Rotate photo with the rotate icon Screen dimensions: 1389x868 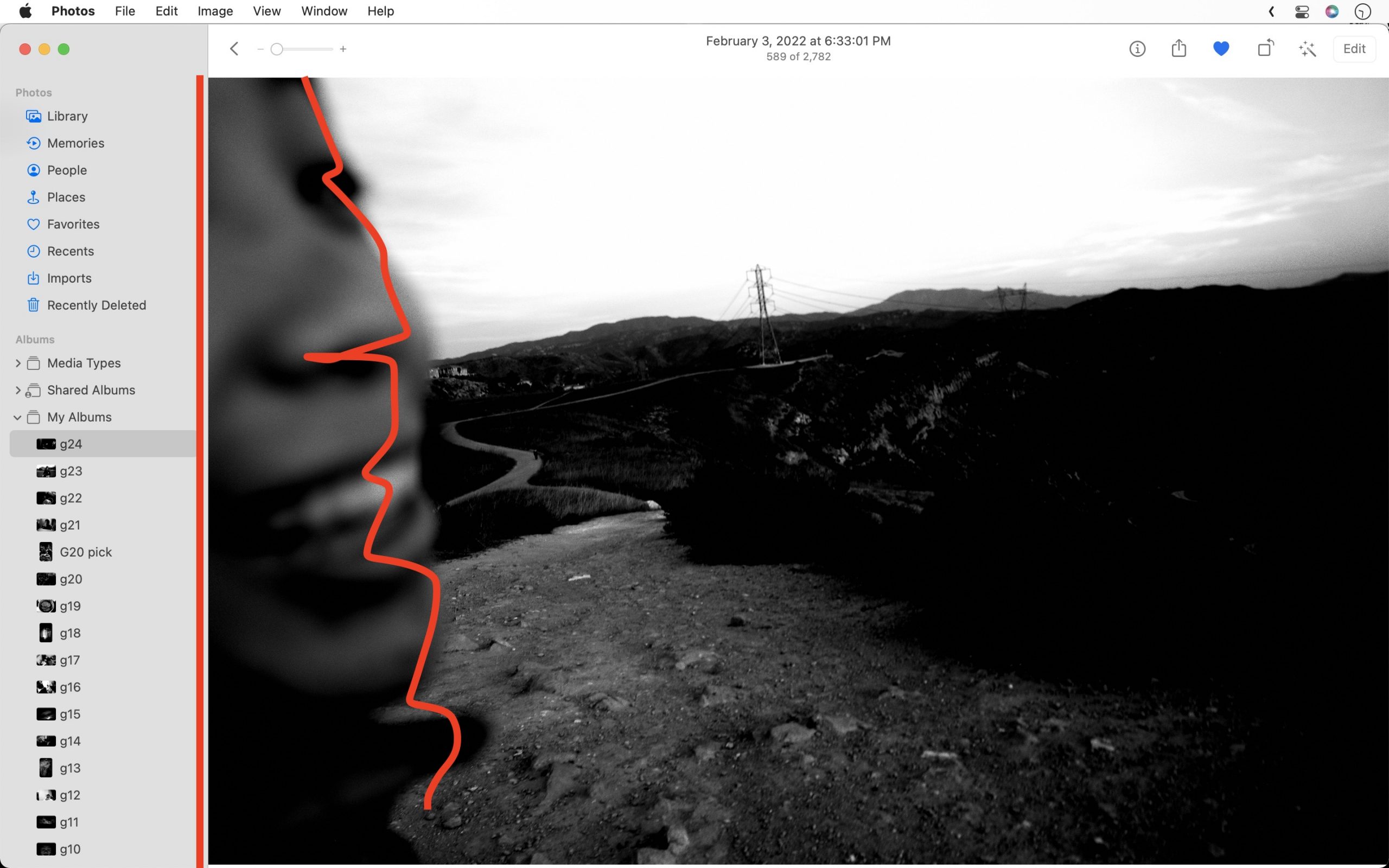(x=1265, y=49)
